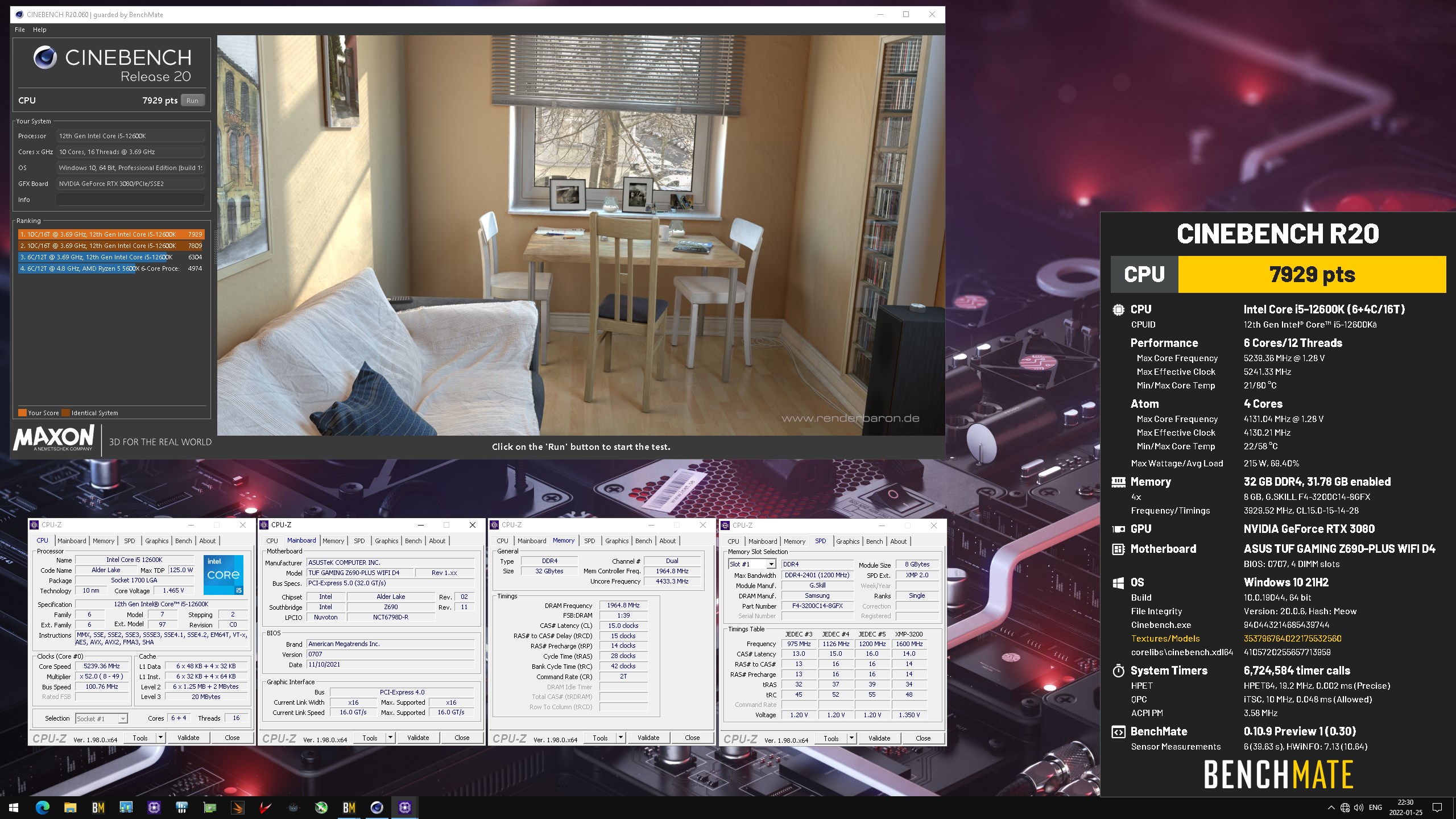Screen dimensions: 1456x819
Task: Click the chip icon beside CPU in BenchMate panel
Action: coord(1118,309)
